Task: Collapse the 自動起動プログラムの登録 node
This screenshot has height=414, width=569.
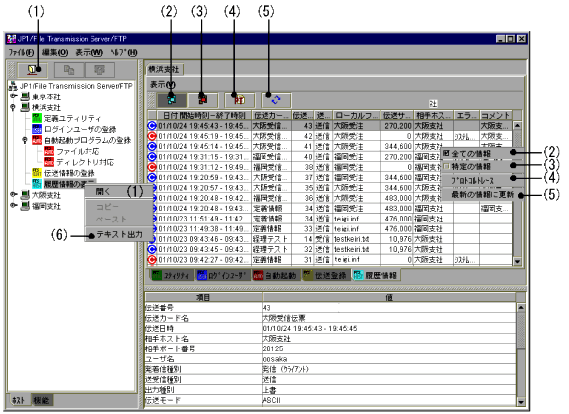Action: pos(25,140)
